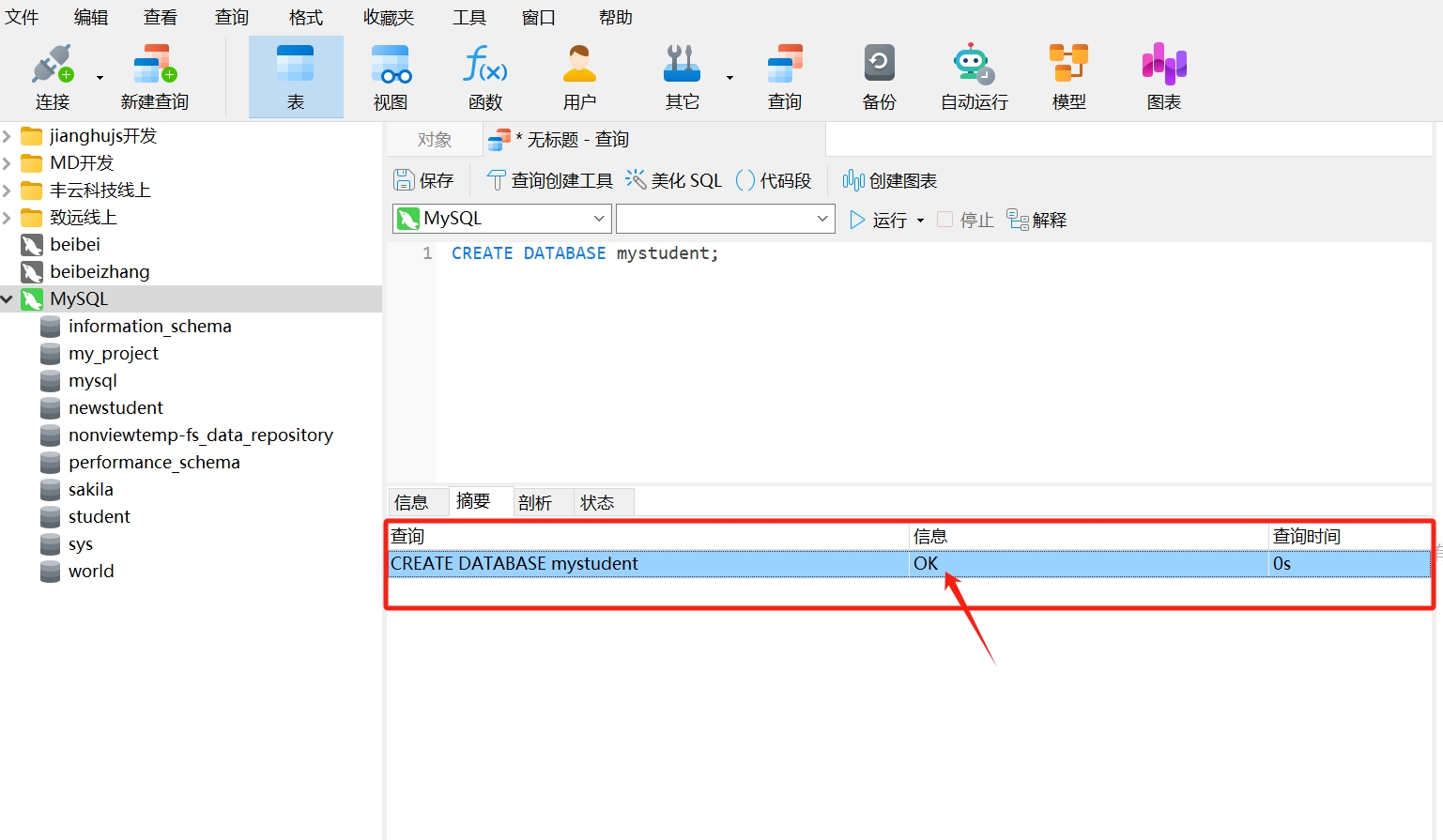Select the CREATE DATABASE mystudent result row
The width and height of the screenshot is (1443, 840).
point(648,563)
